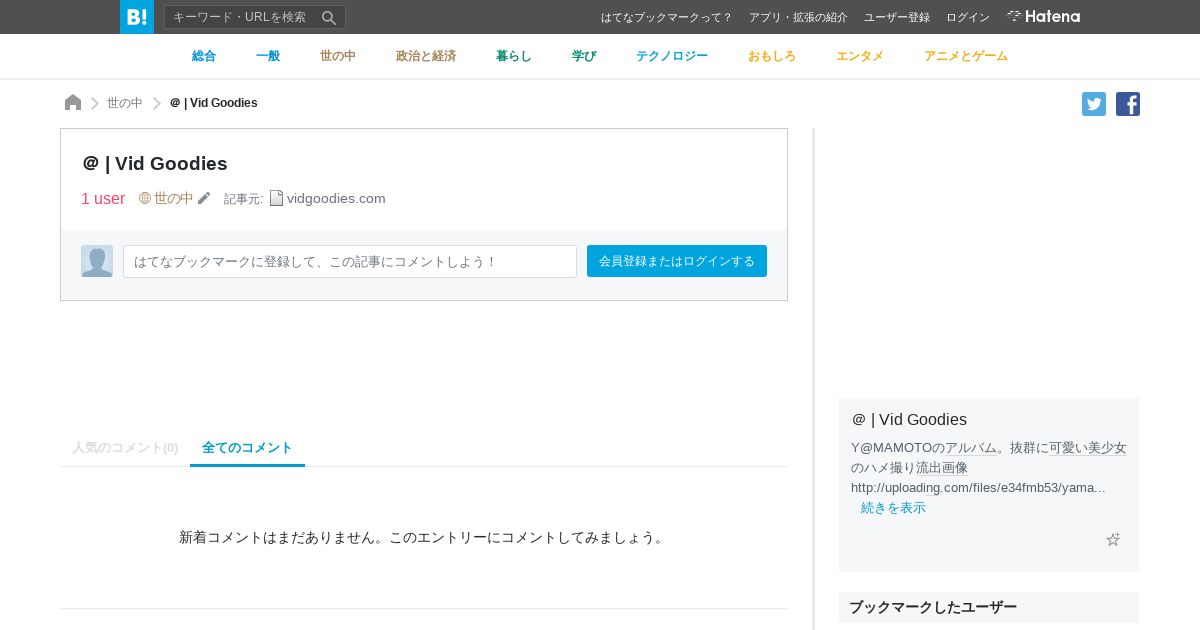
Task: Click 流出 keyword link in summary
Action: coord(929,468)
